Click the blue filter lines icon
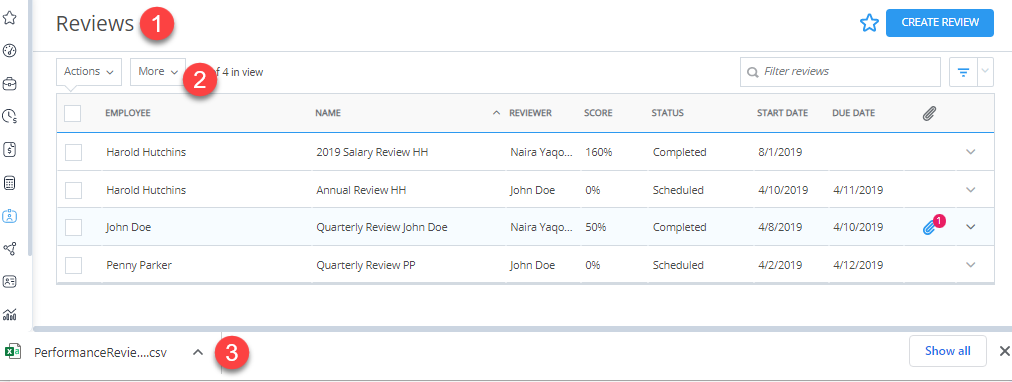 coord(964,72)
